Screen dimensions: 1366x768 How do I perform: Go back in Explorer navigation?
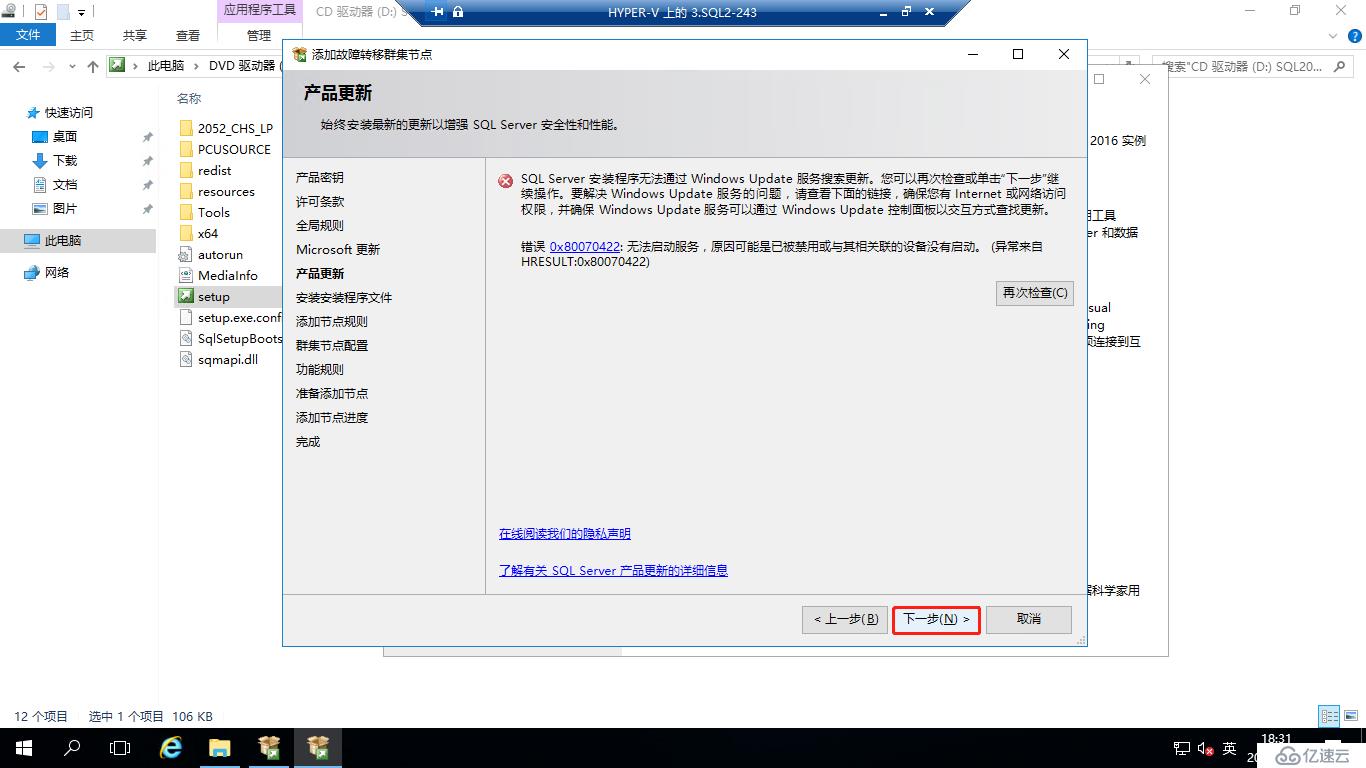tap(19, 66)
